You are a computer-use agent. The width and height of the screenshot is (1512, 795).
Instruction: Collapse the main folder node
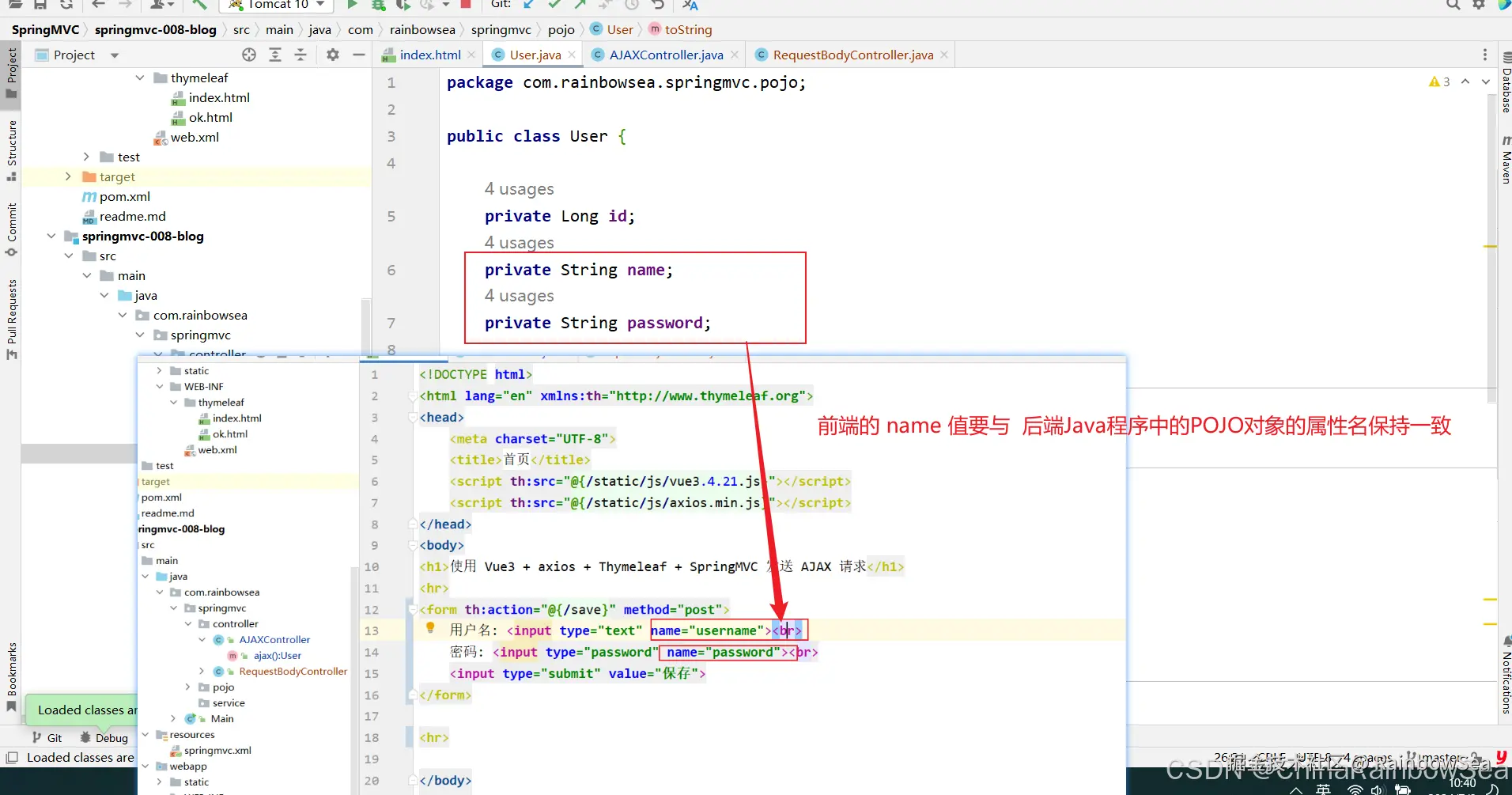coord(87,275)
